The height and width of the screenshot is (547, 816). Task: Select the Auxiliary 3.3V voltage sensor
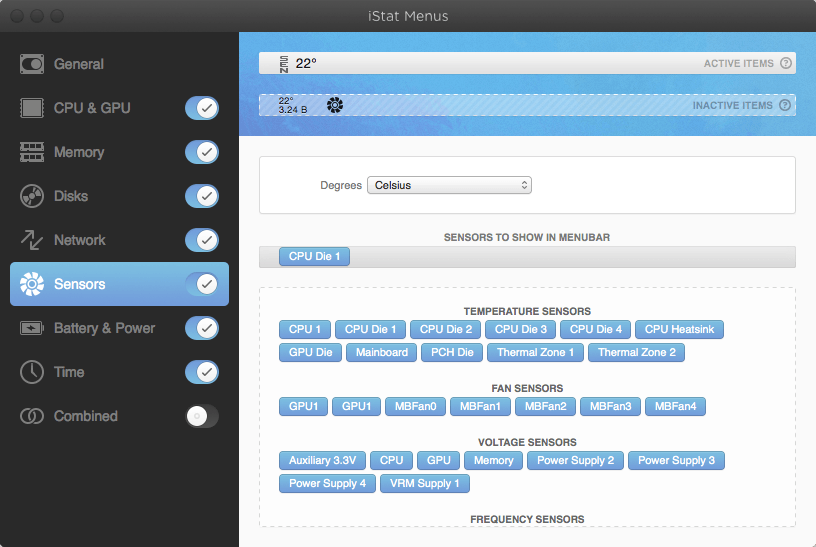[x=322, y=461]
